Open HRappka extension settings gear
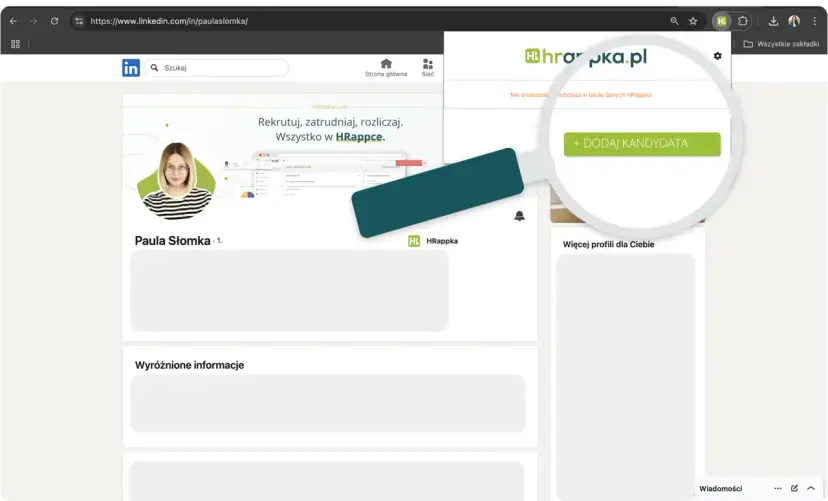The image size is (828, 501). (x=717, y=56)
